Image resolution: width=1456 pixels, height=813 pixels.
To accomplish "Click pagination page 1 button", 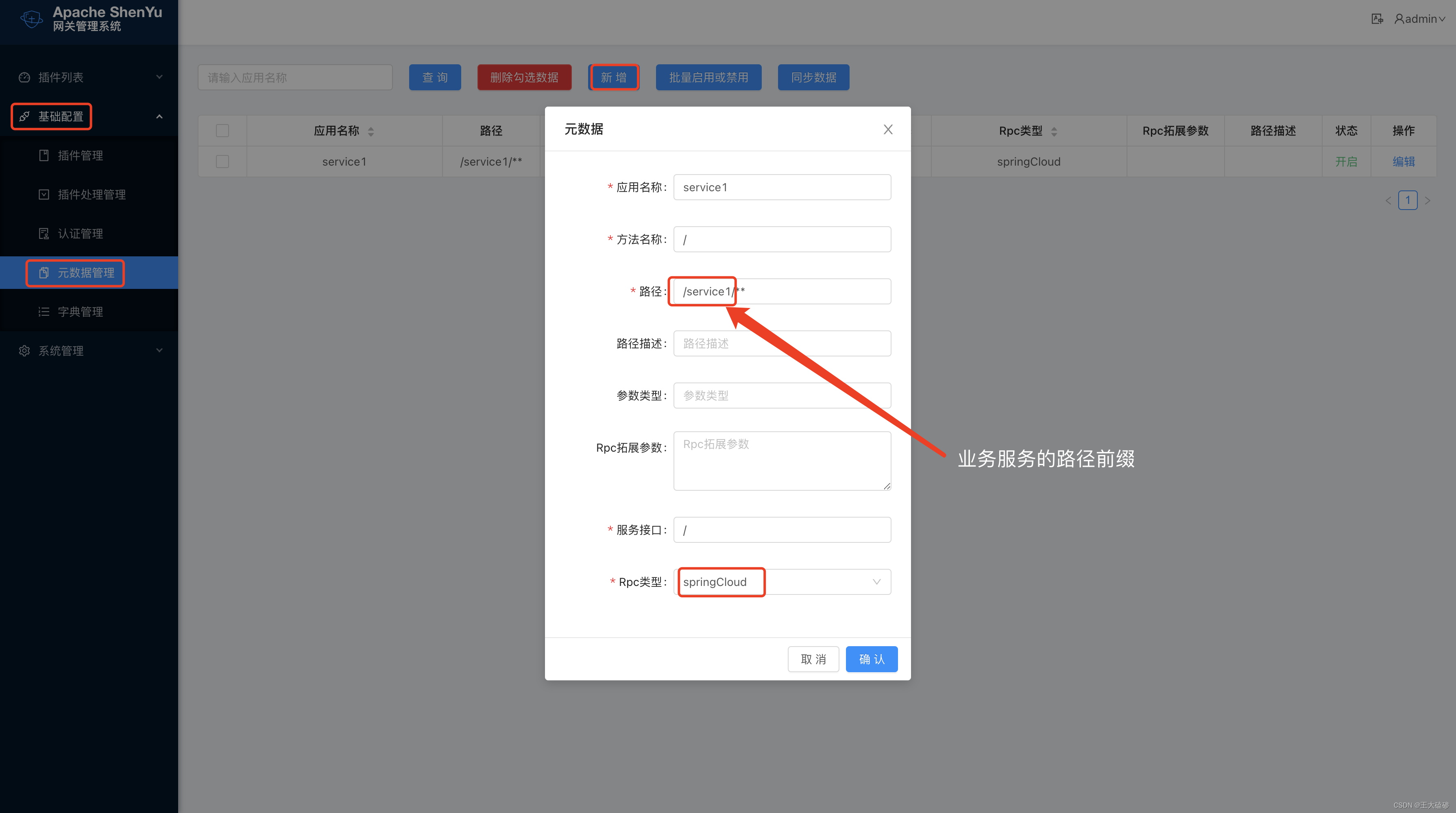I will (1408, 200).
